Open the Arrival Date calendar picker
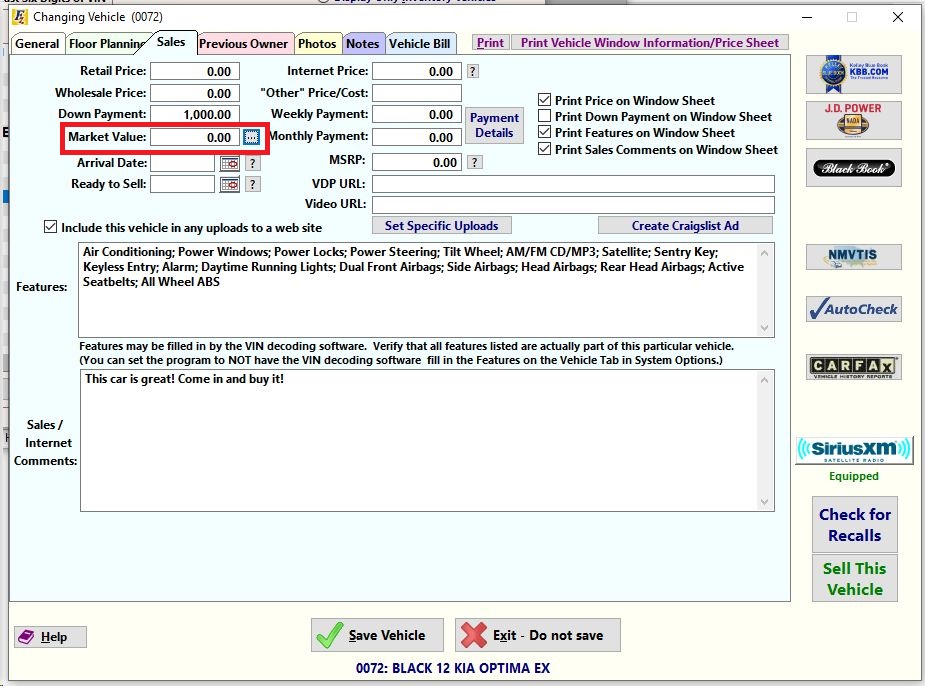Screen dimensions: 925x686 click(x=229, y=163)
